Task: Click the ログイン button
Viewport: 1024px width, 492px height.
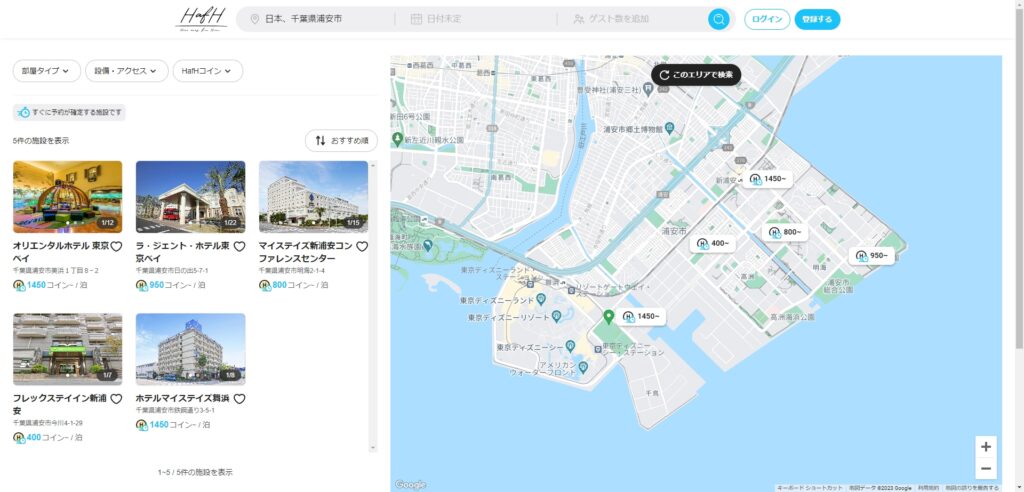Action: click(767, 19)
